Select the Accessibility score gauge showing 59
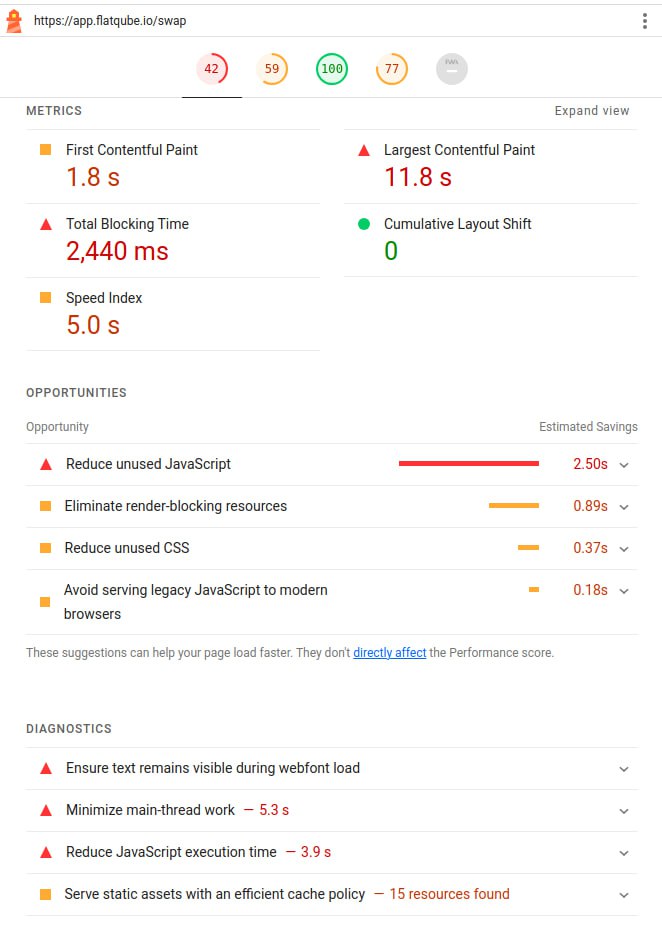The width and height of the screenshot is (662, 928). [272, 69]
